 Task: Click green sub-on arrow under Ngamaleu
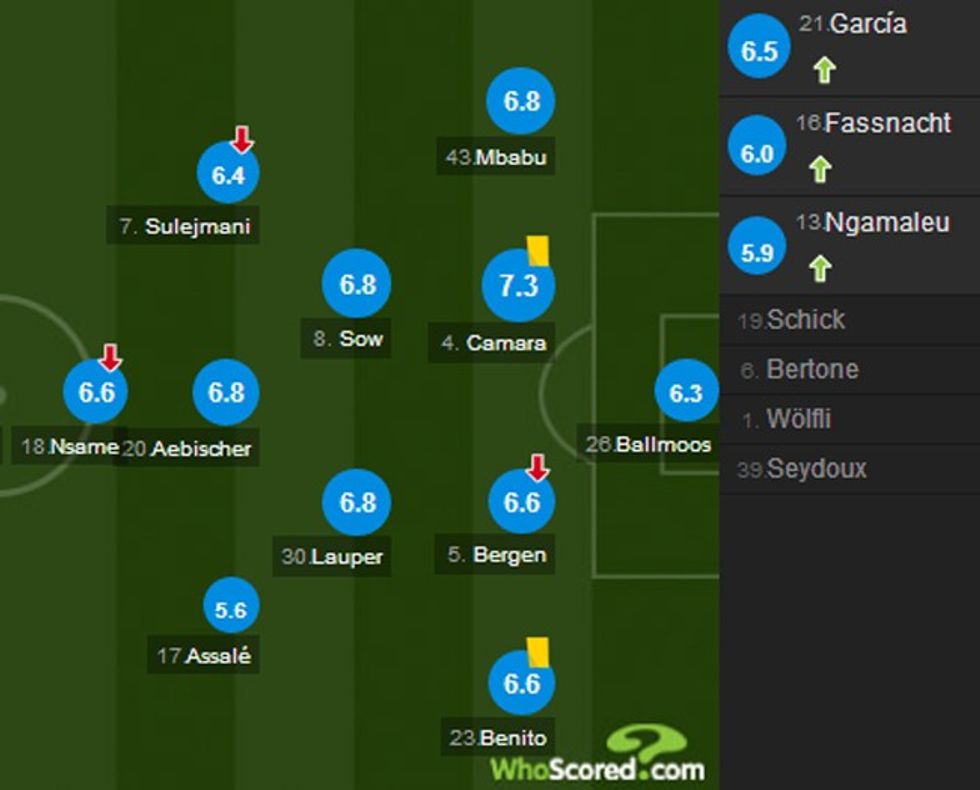click(x=820, y=267)
